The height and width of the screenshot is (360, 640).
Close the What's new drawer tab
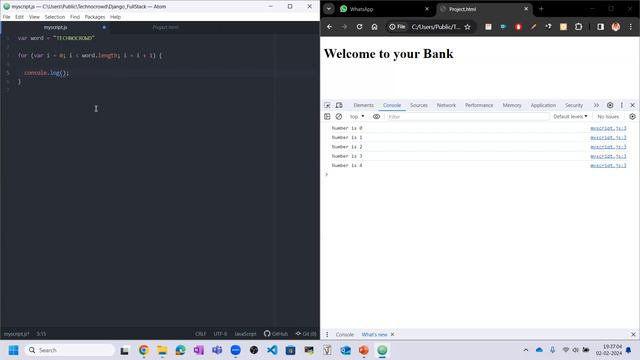click(392, 335)
